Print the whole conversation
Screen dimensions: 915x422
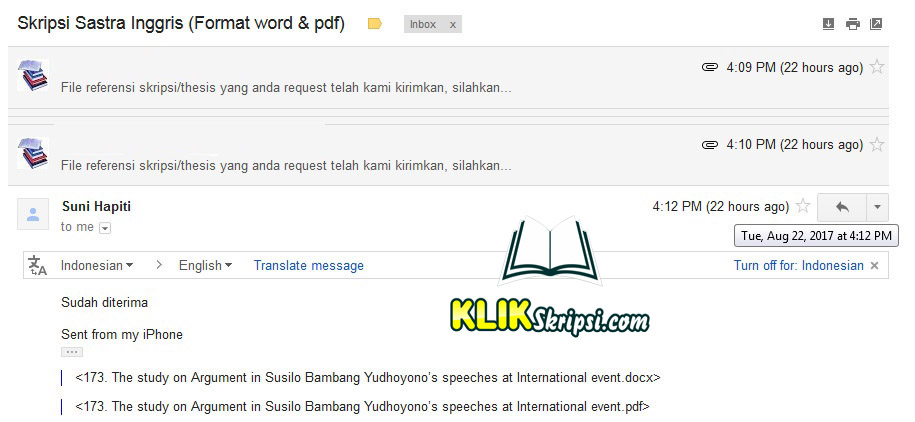coord(853,24)
